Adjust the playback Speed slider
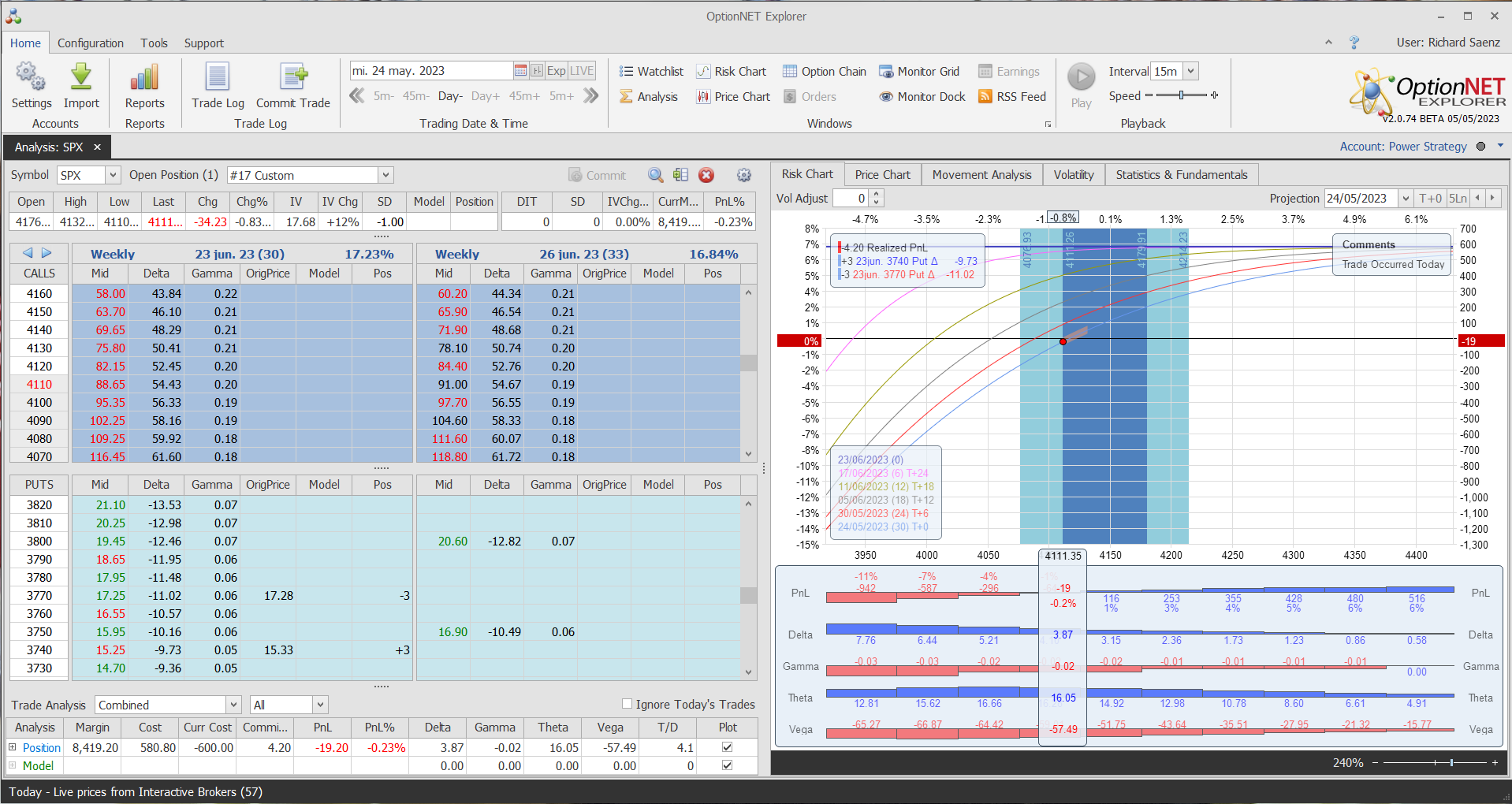This screenshot has height=804, width=1512. [1181, 95]
